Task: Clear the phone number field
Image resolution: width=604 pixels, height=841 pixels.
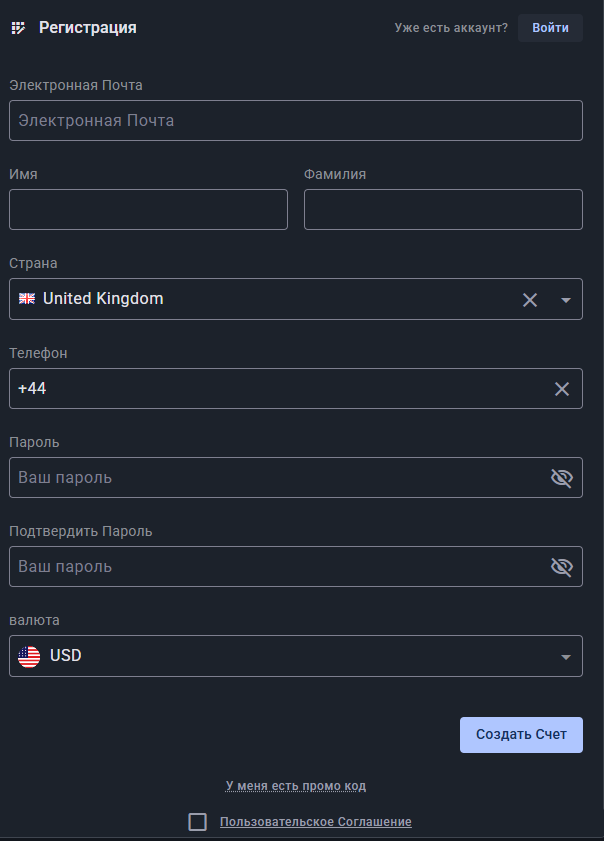Action: [x=562, y=389]
